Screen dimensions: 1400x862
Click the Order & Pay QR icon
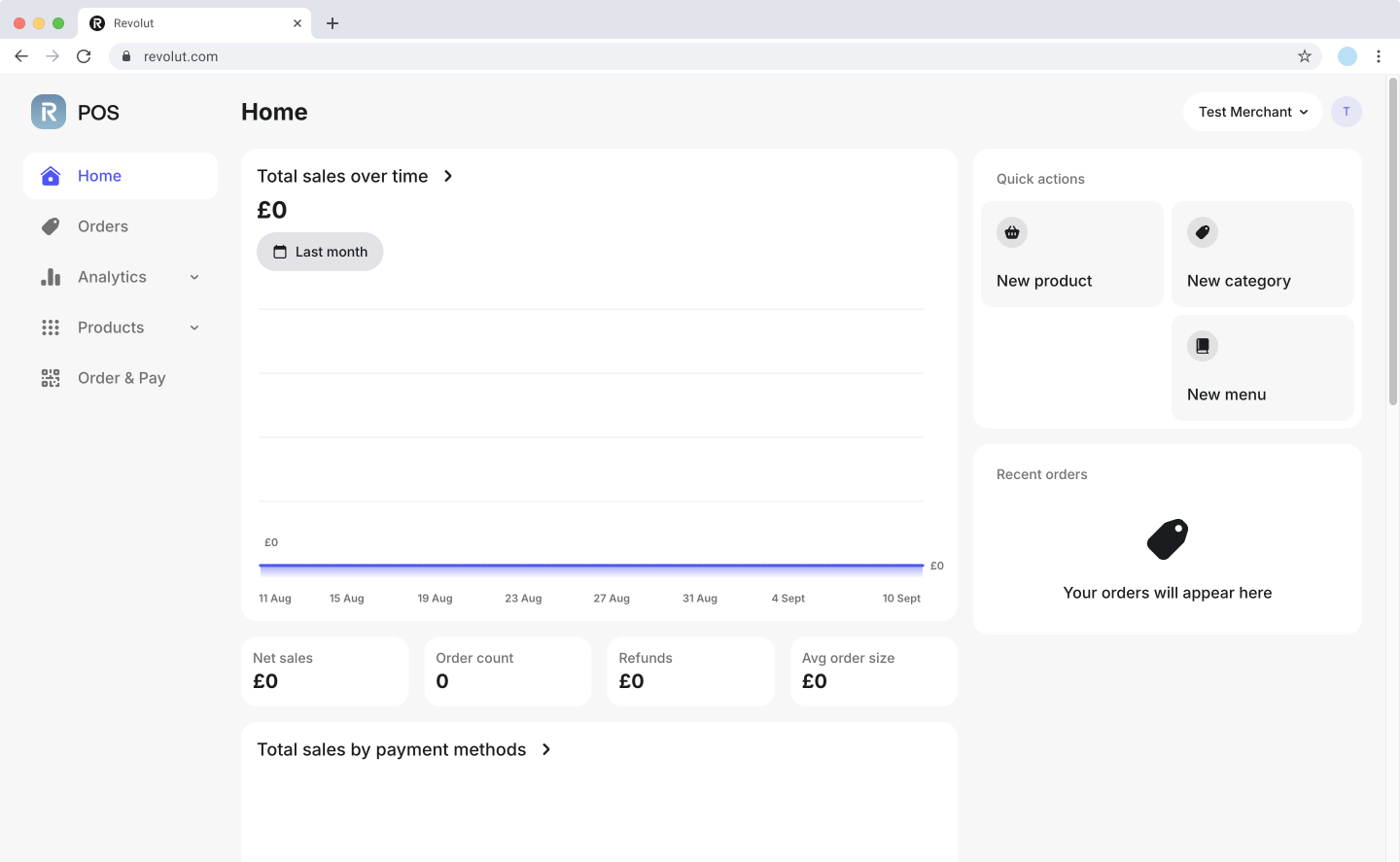[x=51, y=378]
